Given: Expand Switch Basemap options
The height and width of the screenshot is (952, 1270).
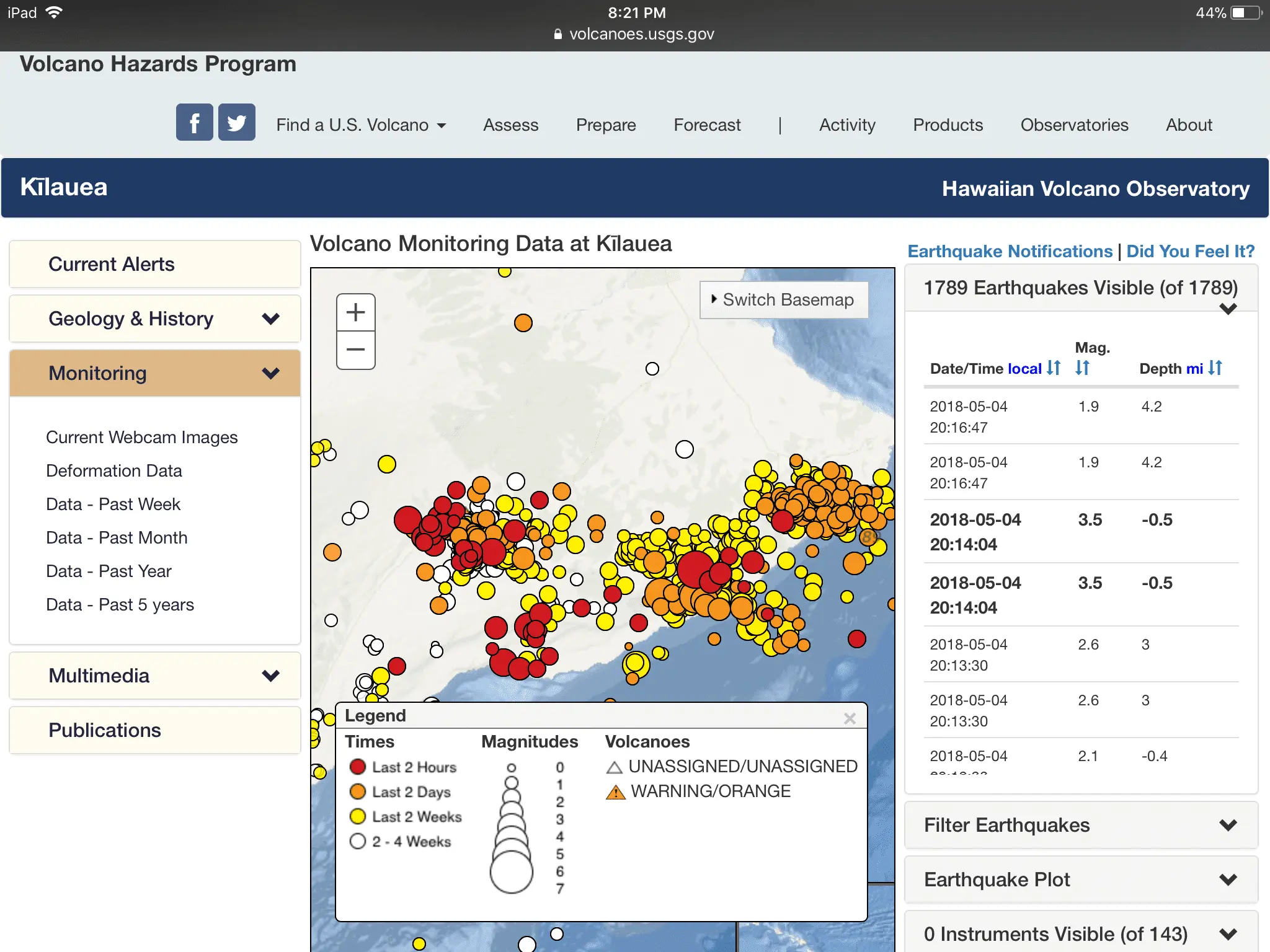Looking at the screenshot, I should (x=783, y=300).
